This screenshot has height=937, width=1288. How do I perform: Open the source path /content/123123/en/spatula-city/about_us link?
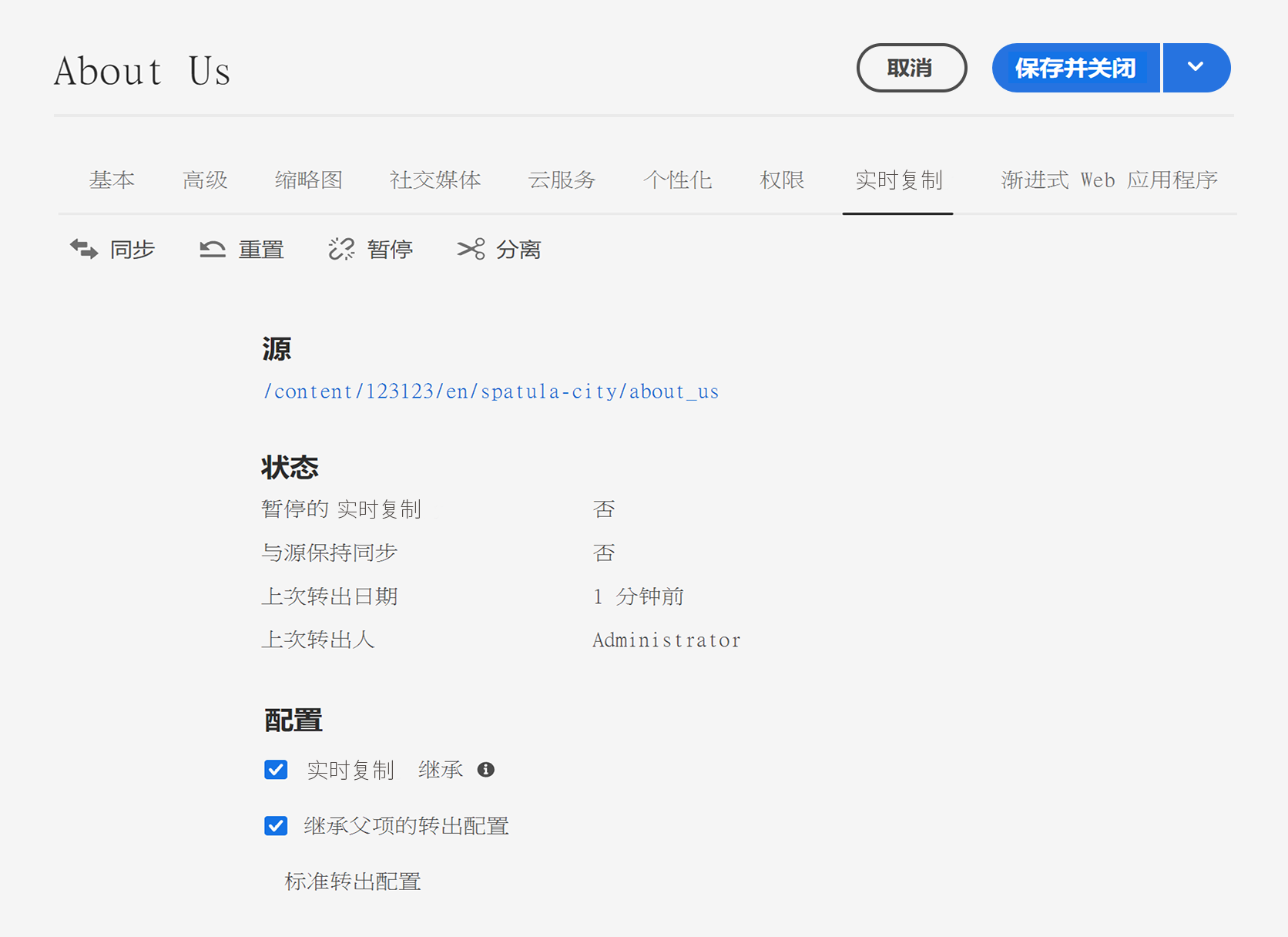[491, 391]
